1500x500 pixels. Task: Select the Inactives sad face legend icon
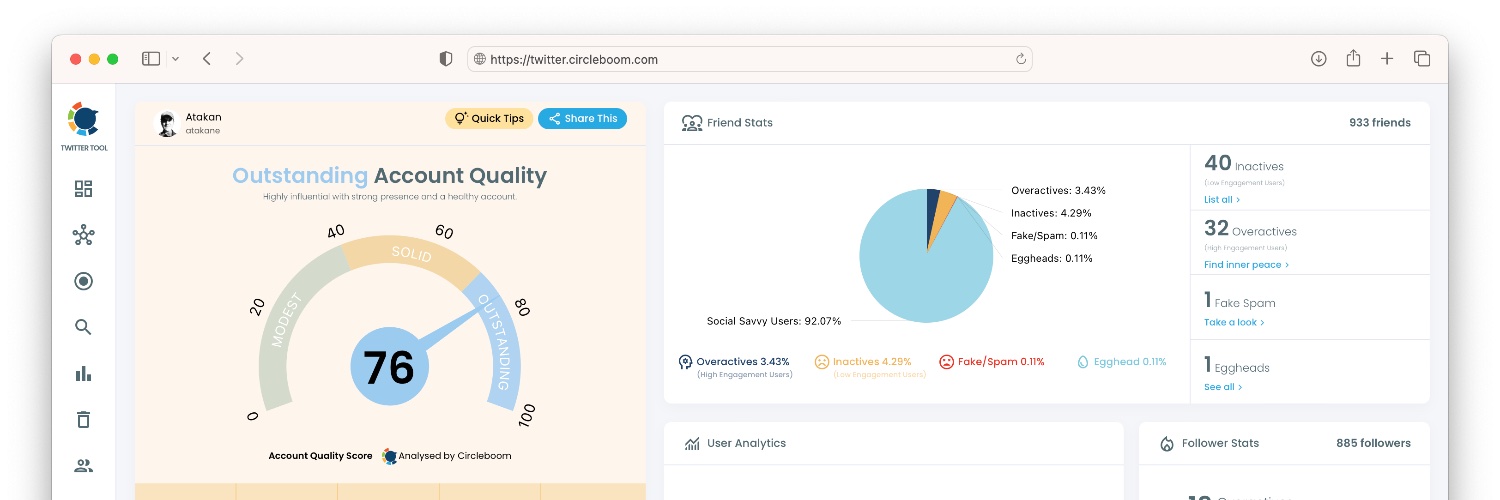(x=821, y=362)
